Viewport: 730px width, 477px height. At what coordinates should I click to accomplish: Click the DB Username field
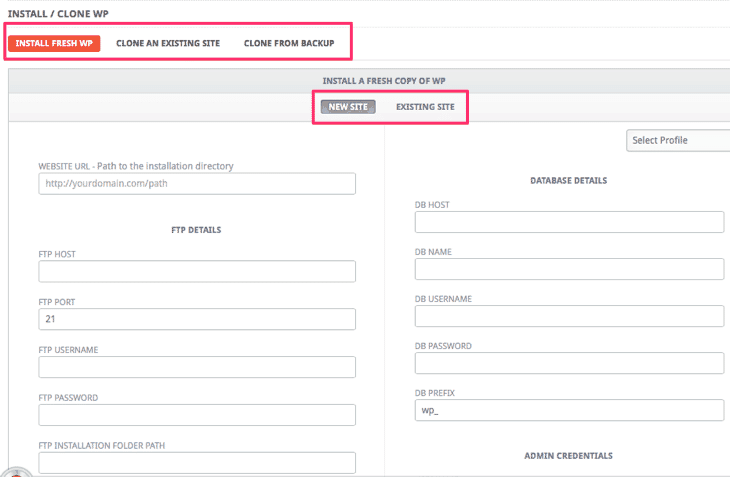point(569,316)
